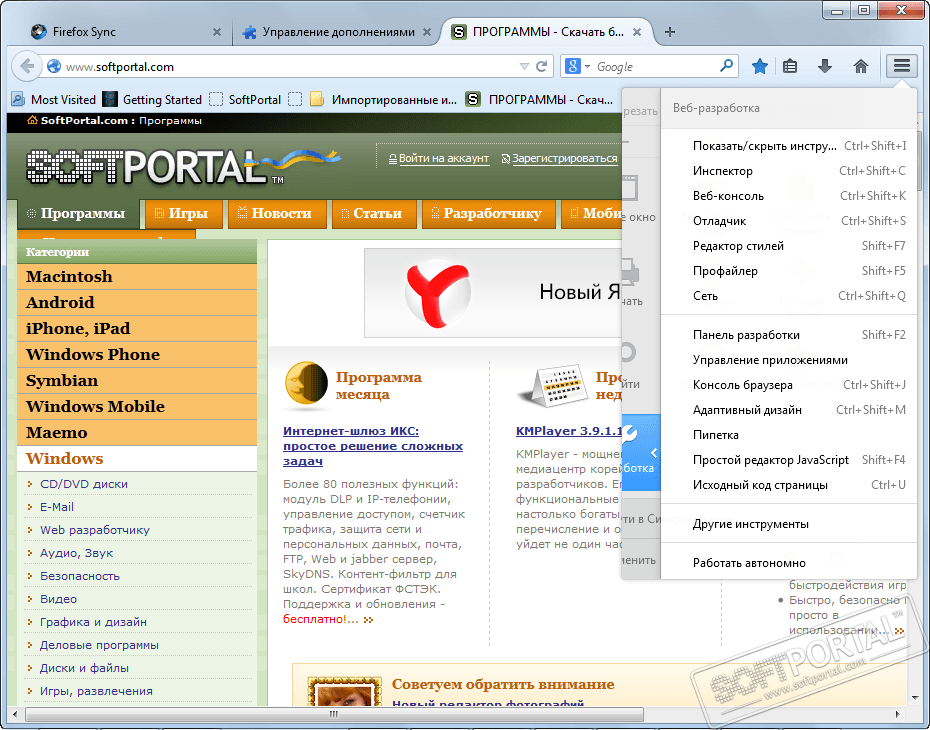Toggle the hamburger menu button
Viewport: 930px width, 730px height.
(x=902, y=66)
